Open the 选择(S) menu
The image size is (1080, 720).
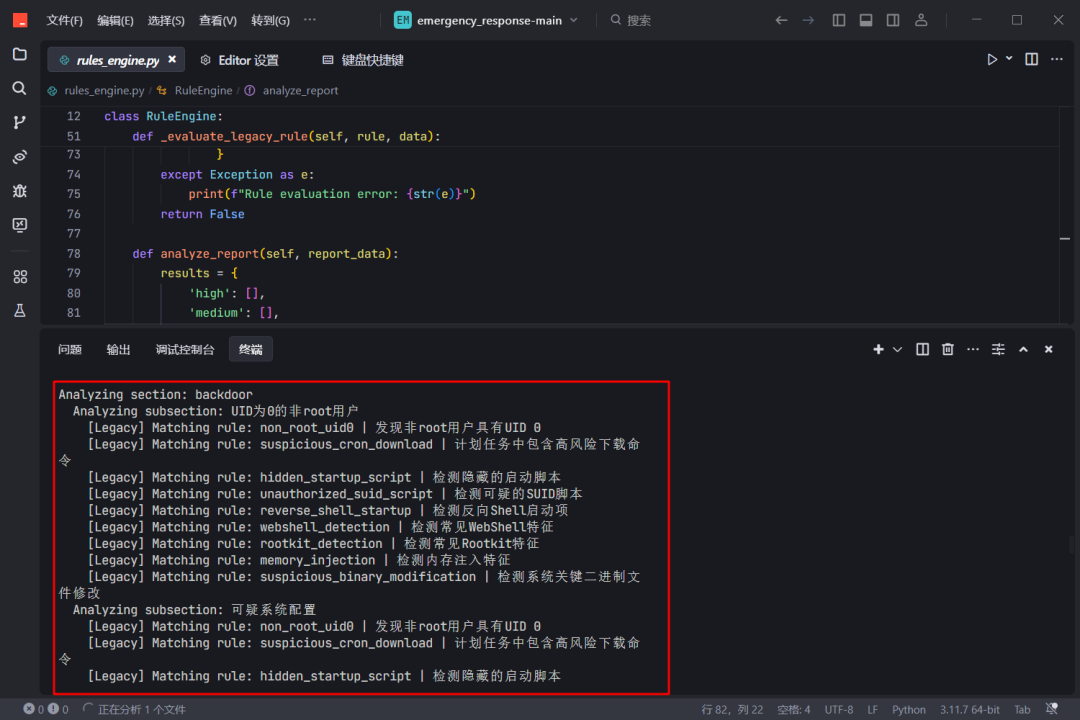click(x=166, y=21)
